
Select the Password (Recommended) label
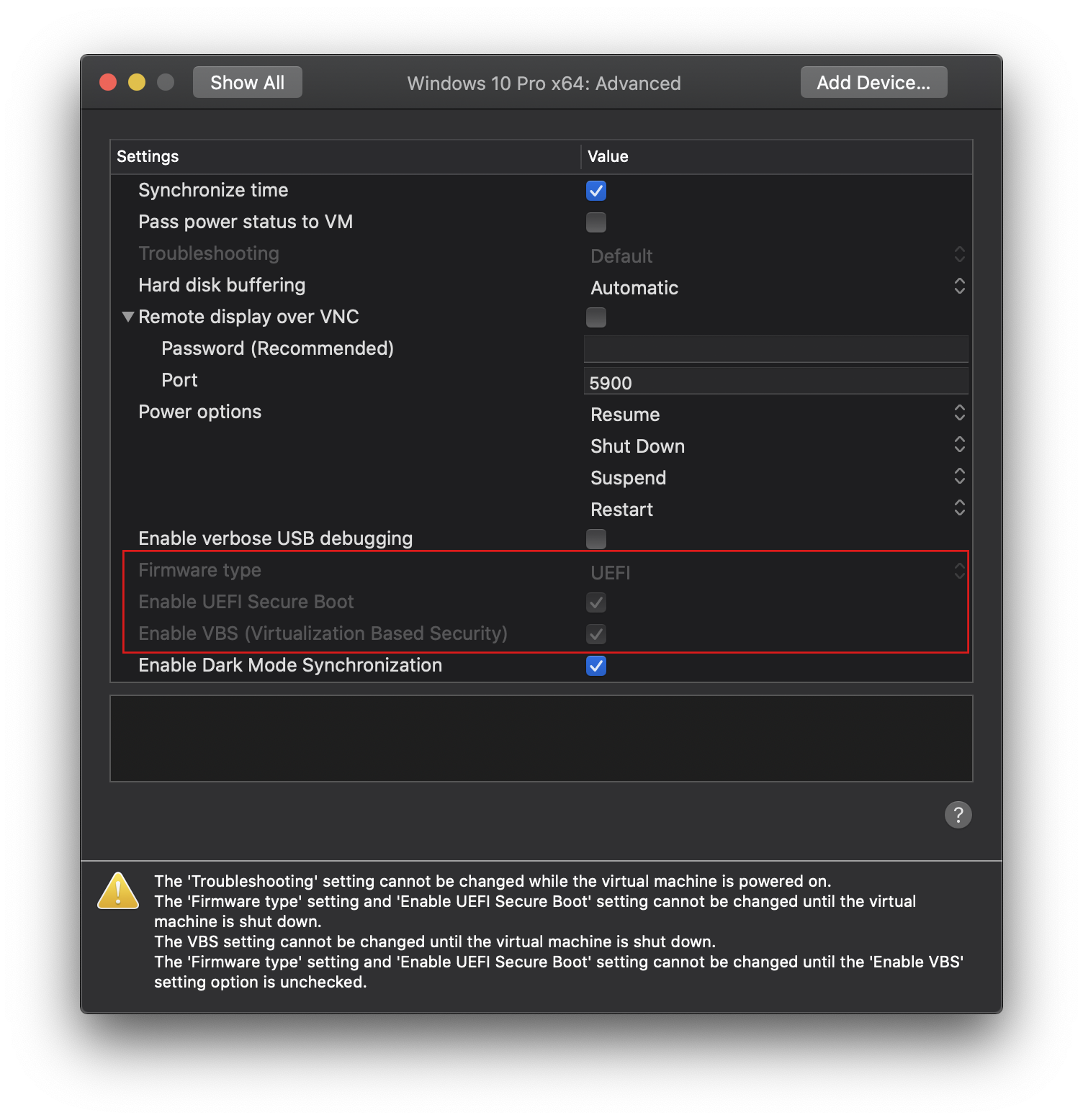(277, 348)
